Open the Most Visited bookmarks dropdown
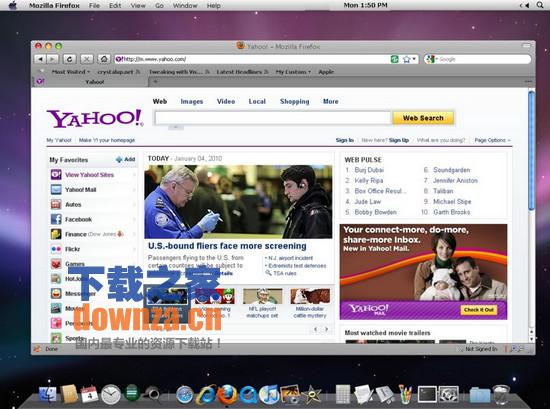550x409 pixels. (71, 72)
